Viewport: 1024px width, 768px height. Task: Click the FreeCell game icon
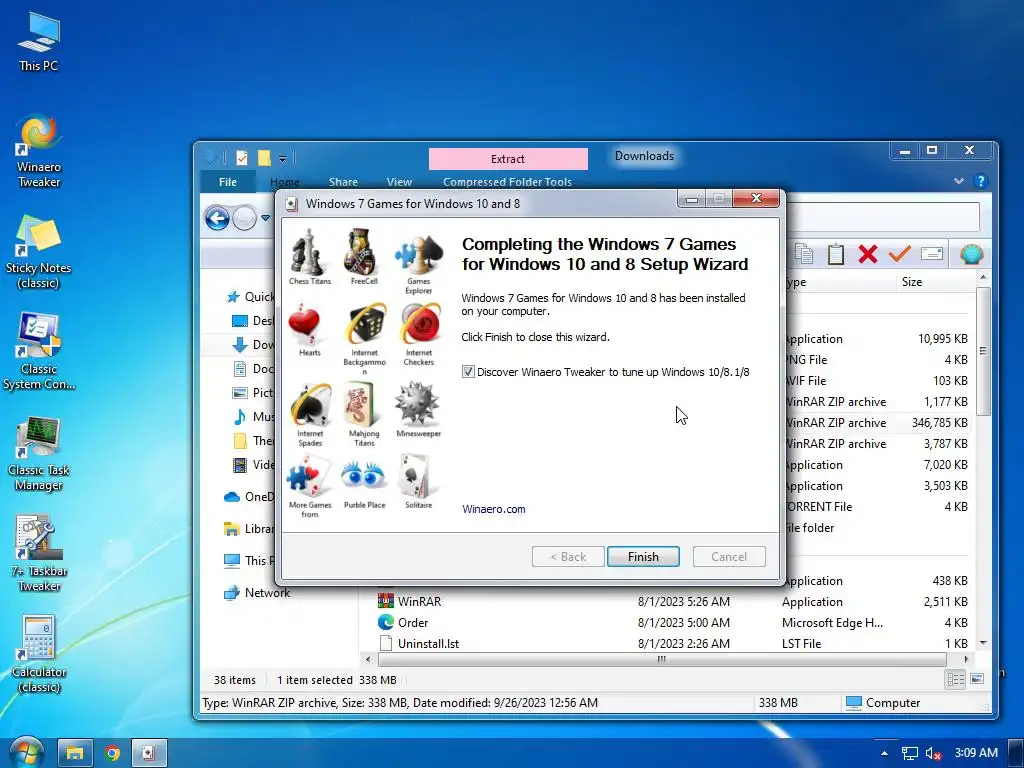(363, 253)
